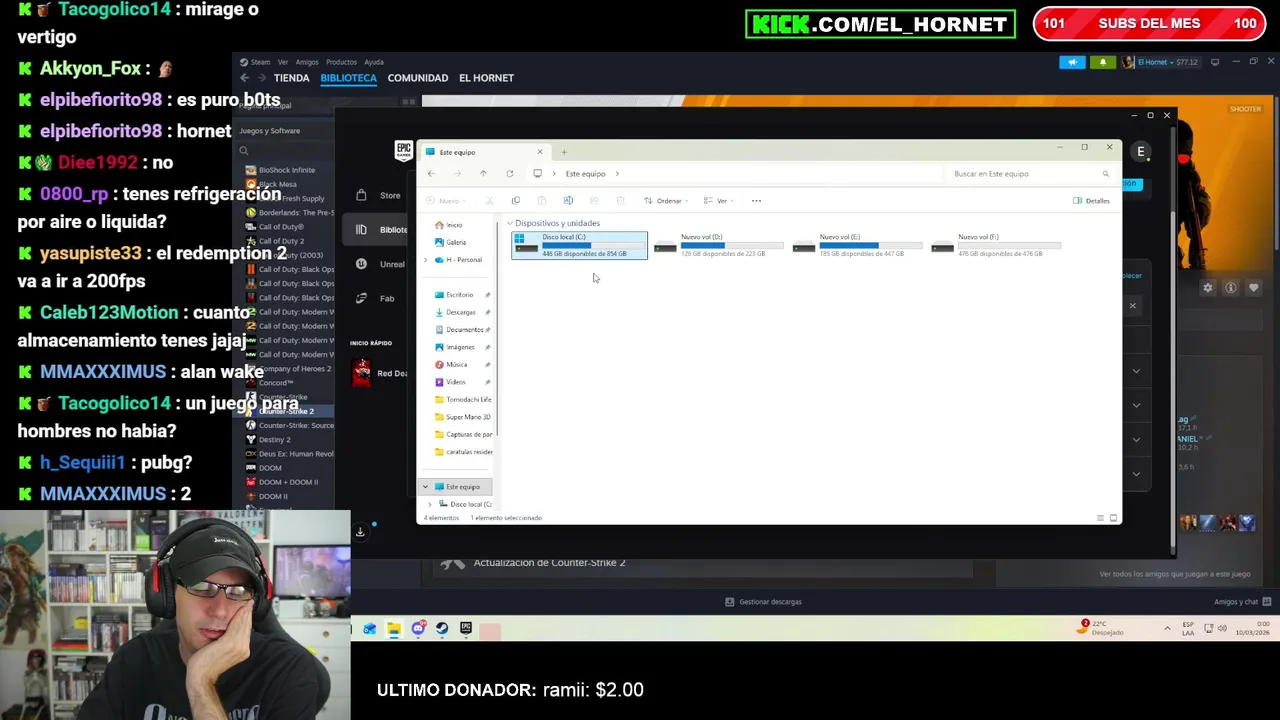Select the Nuevo vol (D:) drive

click(x=719, y=245)
